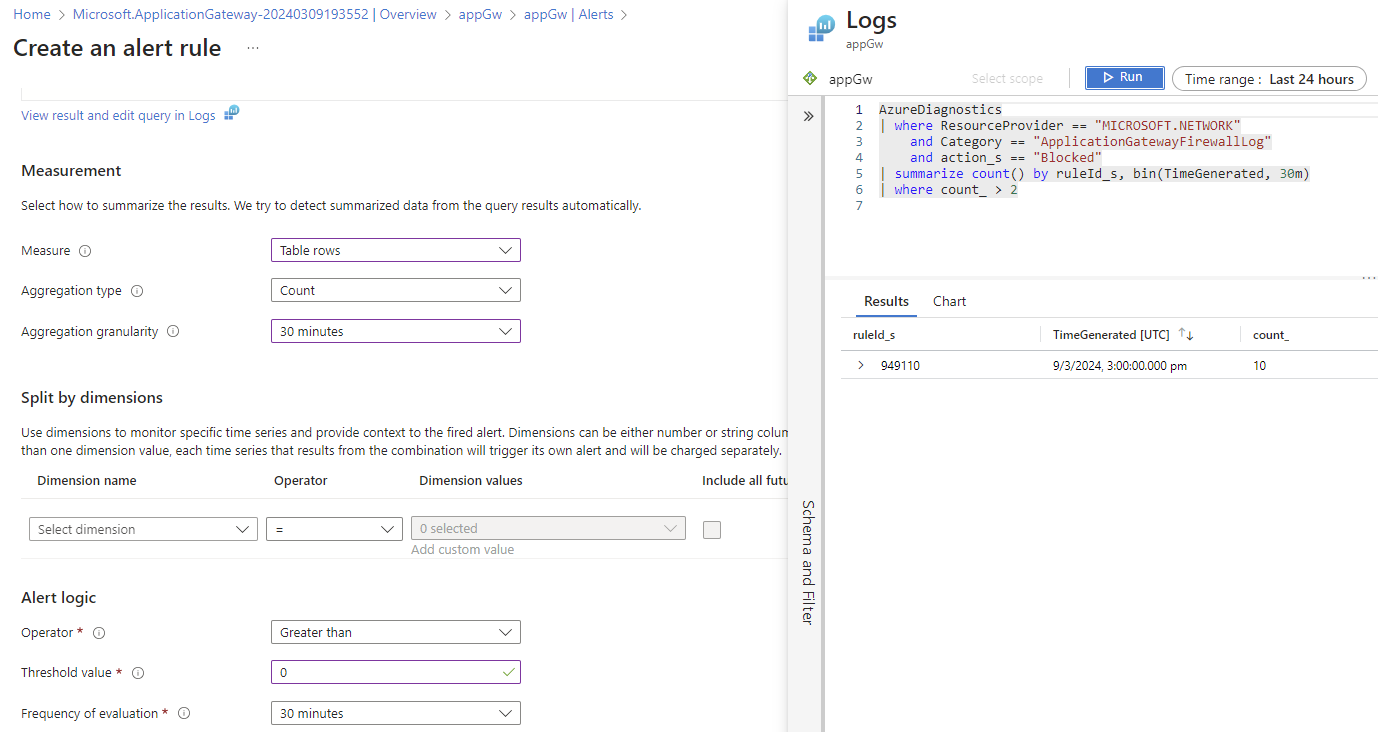Image resolution: width=1378 pixels, height=732 pixels.
Task: Open the Aggregation granularity dropdown showing 30 minutes
Action: 396,331
